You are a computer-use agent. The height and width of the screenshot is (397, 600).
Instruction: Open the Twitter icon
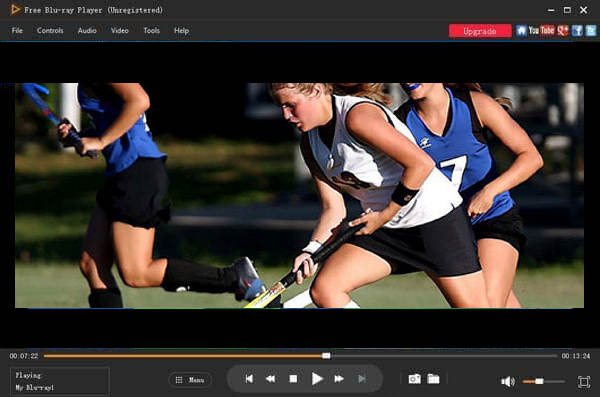pyautogui.click(x=591, y=31)
